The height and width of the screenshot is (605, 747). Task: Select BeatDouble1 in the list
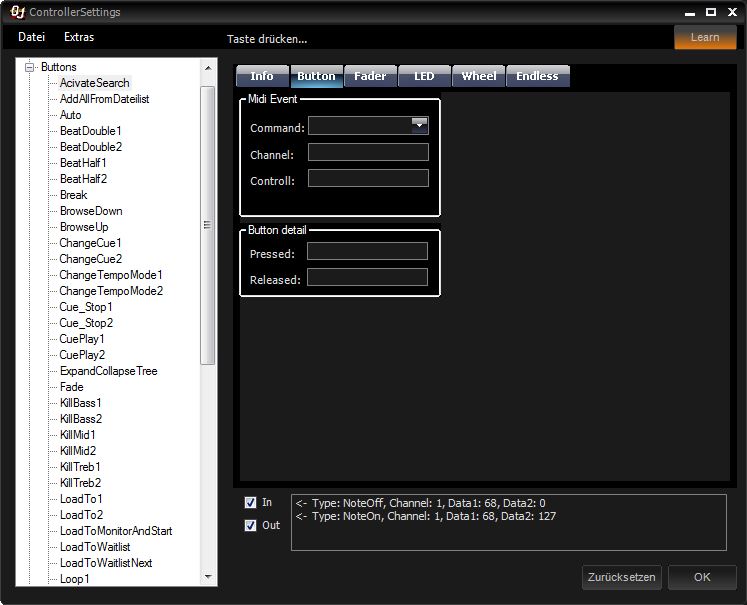(91, 131)
